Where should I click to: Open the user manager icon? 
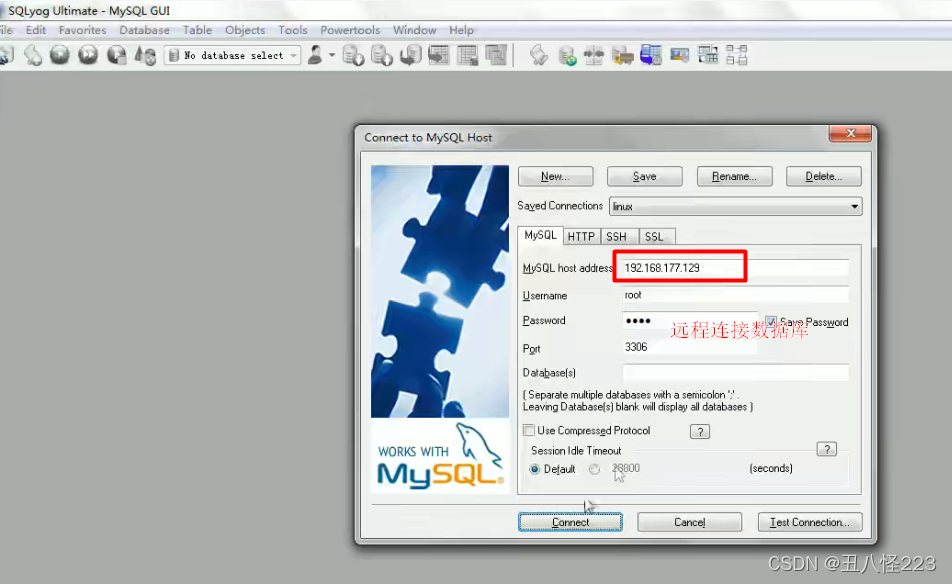coord(315,55)
